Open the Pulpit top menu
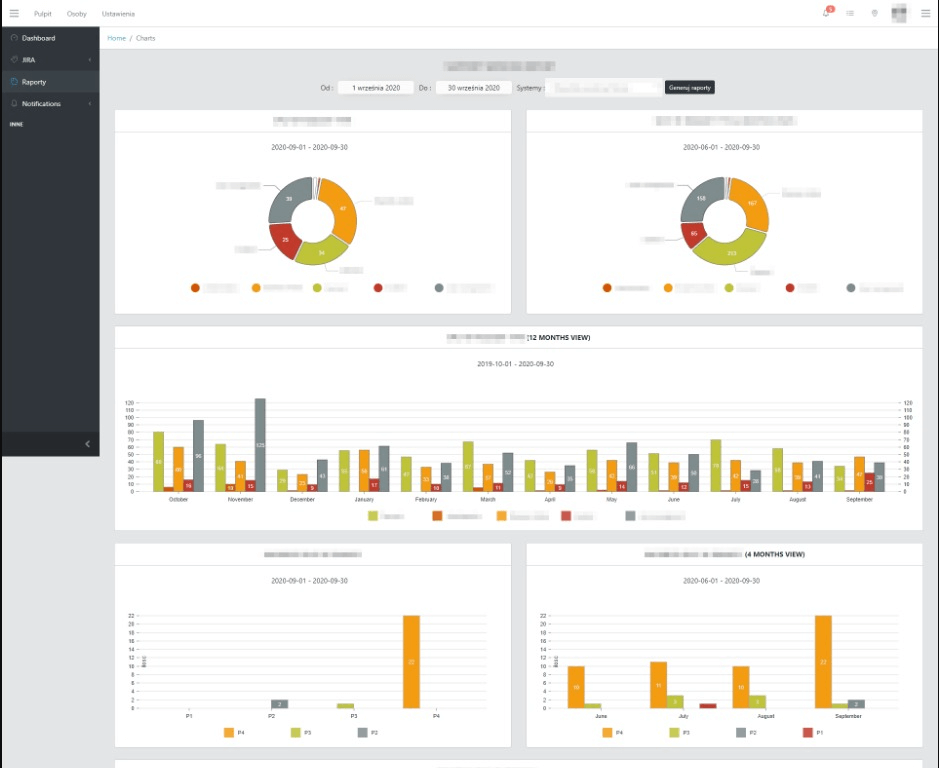This screenshot has height=768, width=939. (x=43, y=13)
